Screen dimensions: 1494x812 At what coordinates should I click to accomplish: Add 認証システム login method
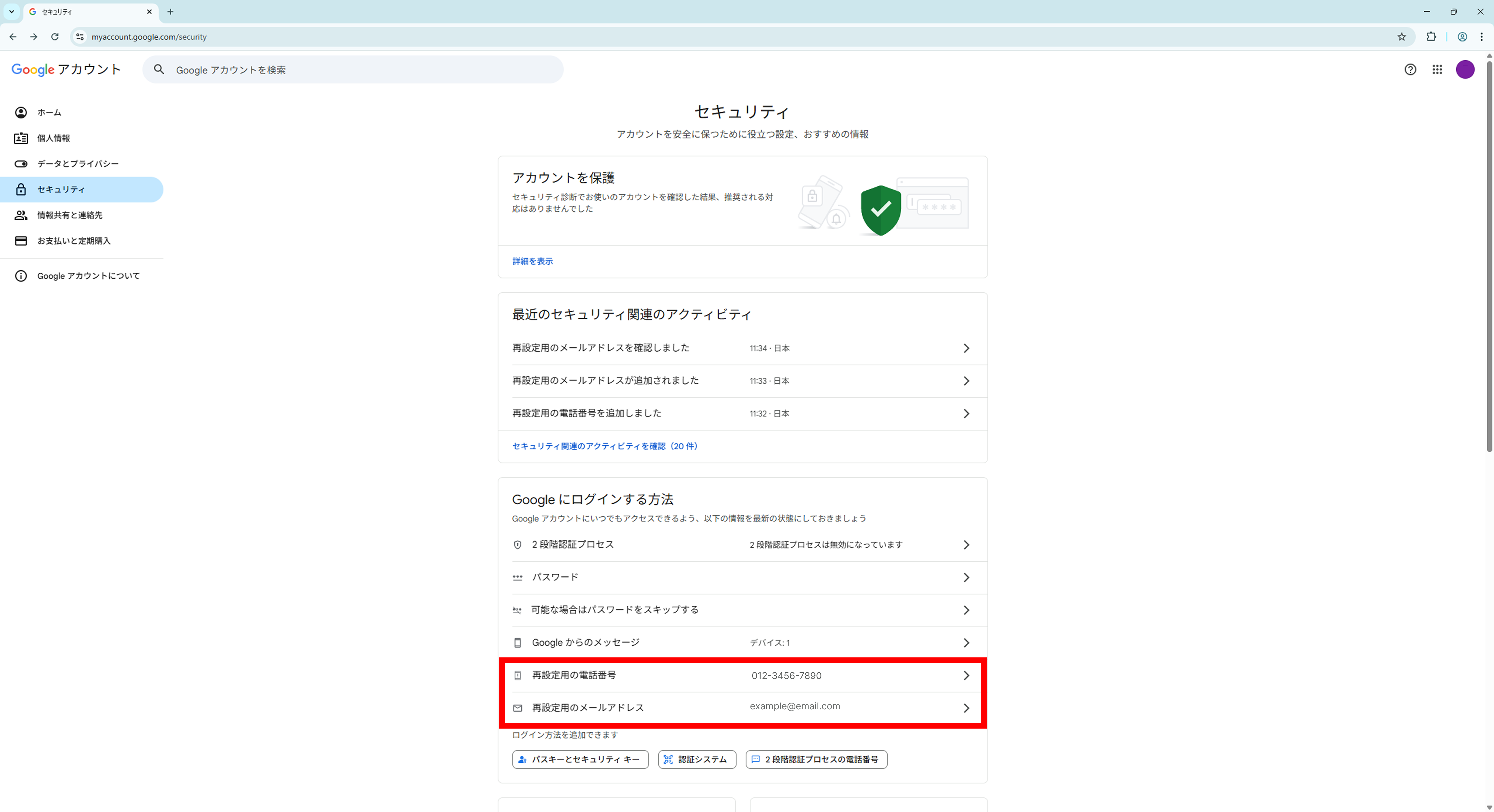pos(697,759)
